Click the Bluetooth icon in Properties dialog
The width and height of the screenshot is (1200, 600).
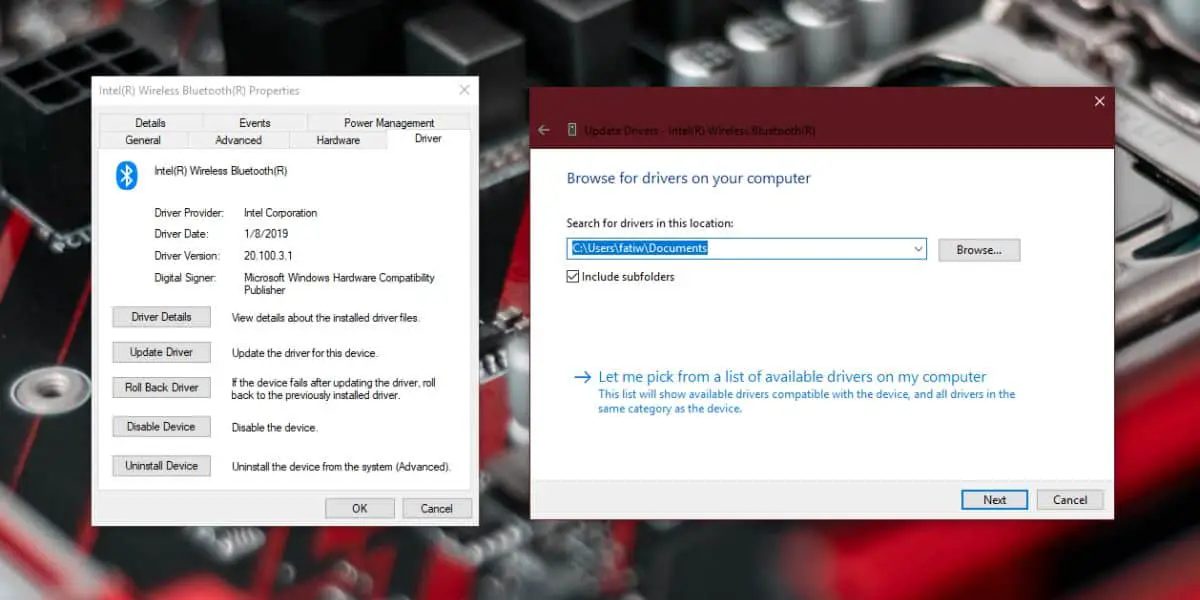pos(126,175)
